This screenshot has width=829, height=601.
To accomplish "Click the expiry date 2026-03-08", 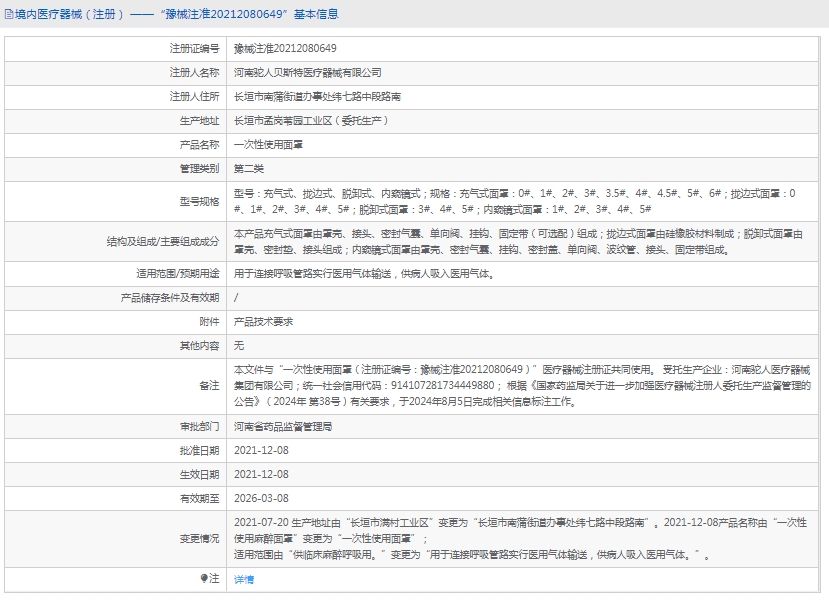I will coord(261,497).
